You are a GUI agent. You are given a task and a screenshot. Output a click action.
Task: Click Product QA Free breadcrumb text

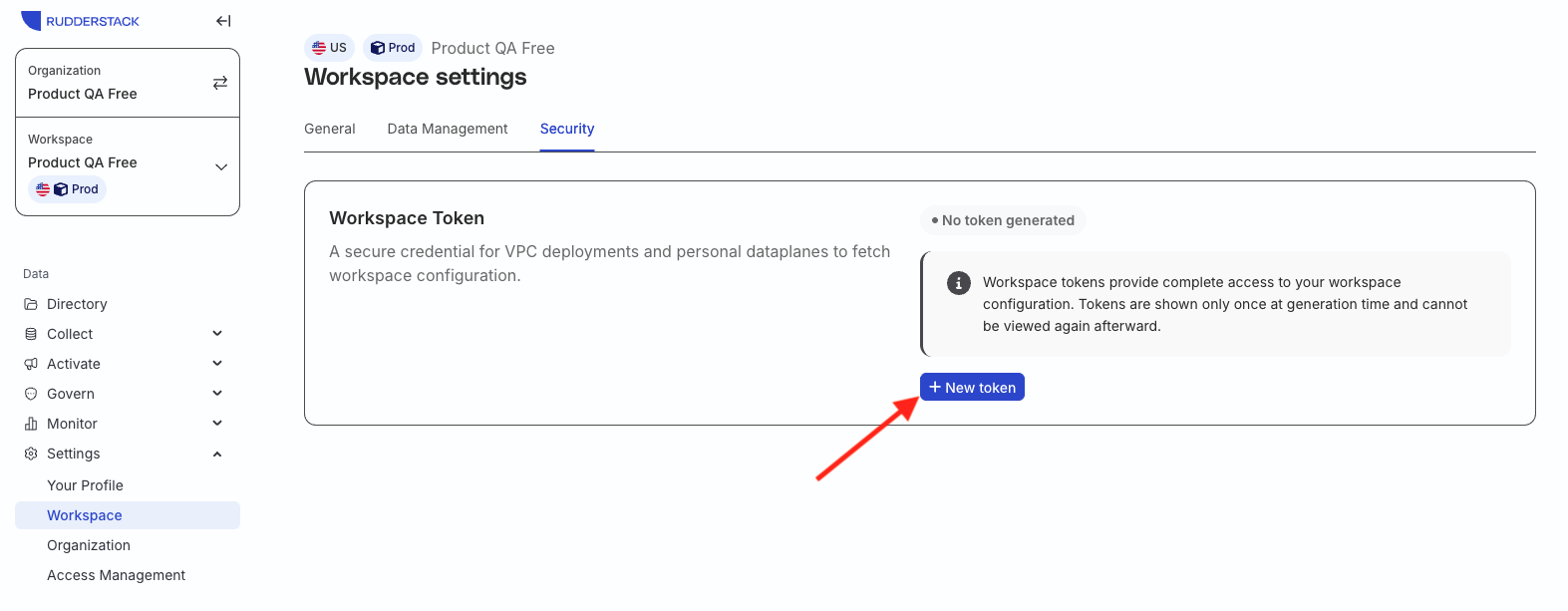492,48
